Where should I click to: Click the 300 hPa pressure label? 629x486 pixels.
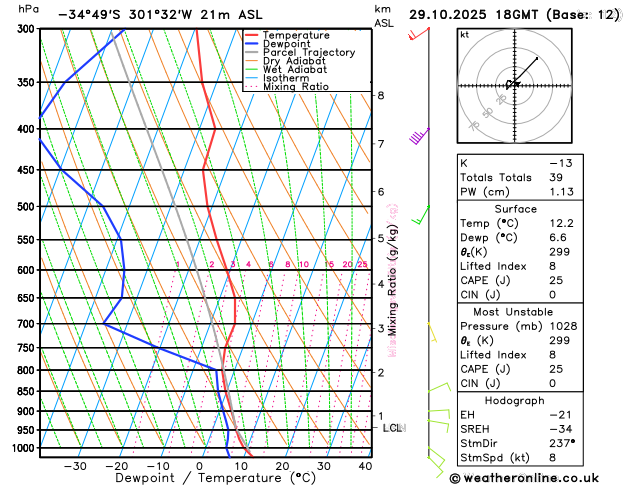28,29
